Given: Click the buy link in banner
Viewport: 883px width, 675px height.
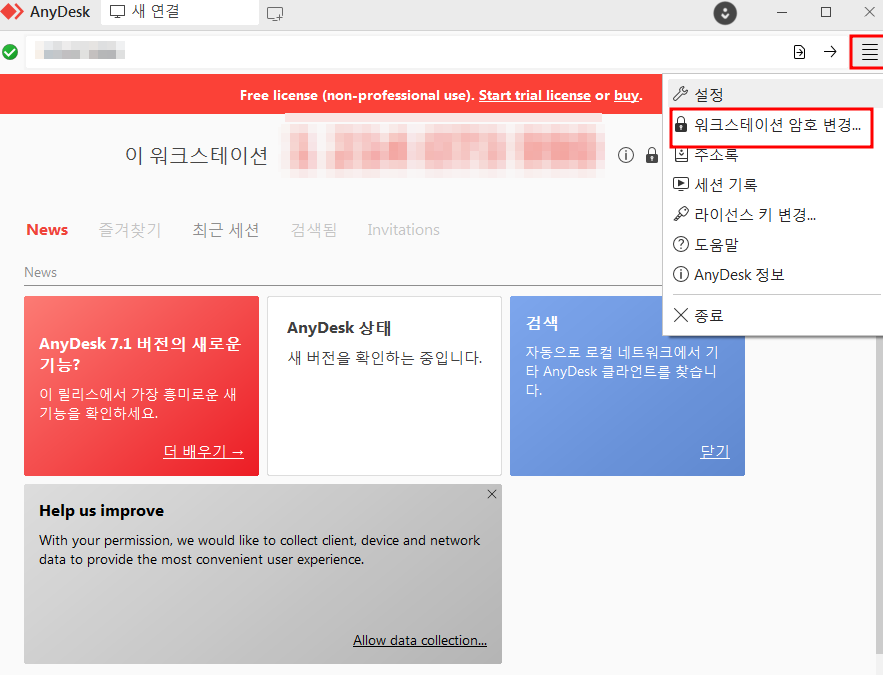Looking at the screenshot, I should point(626,95).
